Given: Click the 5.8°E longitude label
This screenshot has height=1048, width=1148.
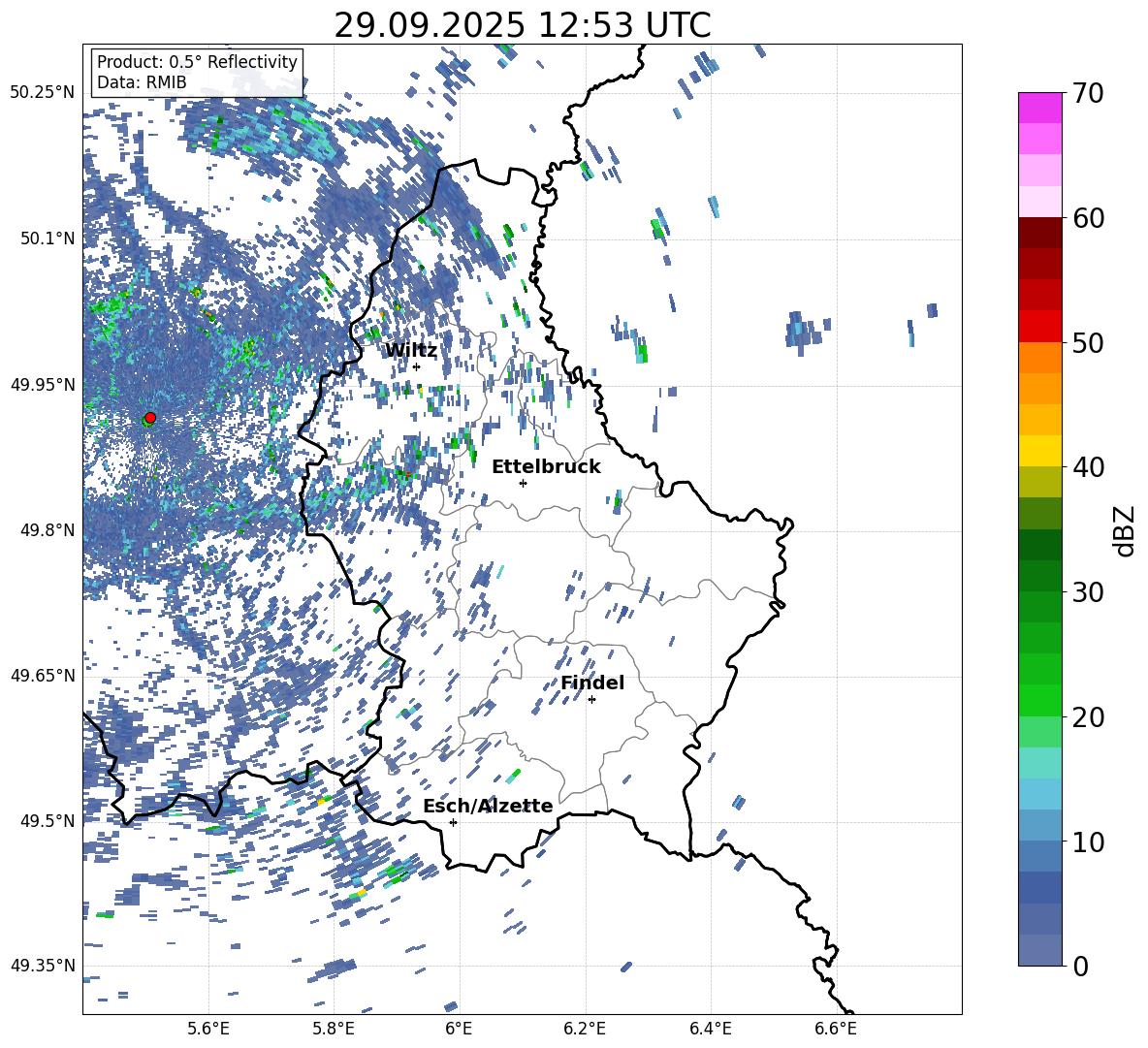Looking at the screenshot, I should (x=334, y=1029).
